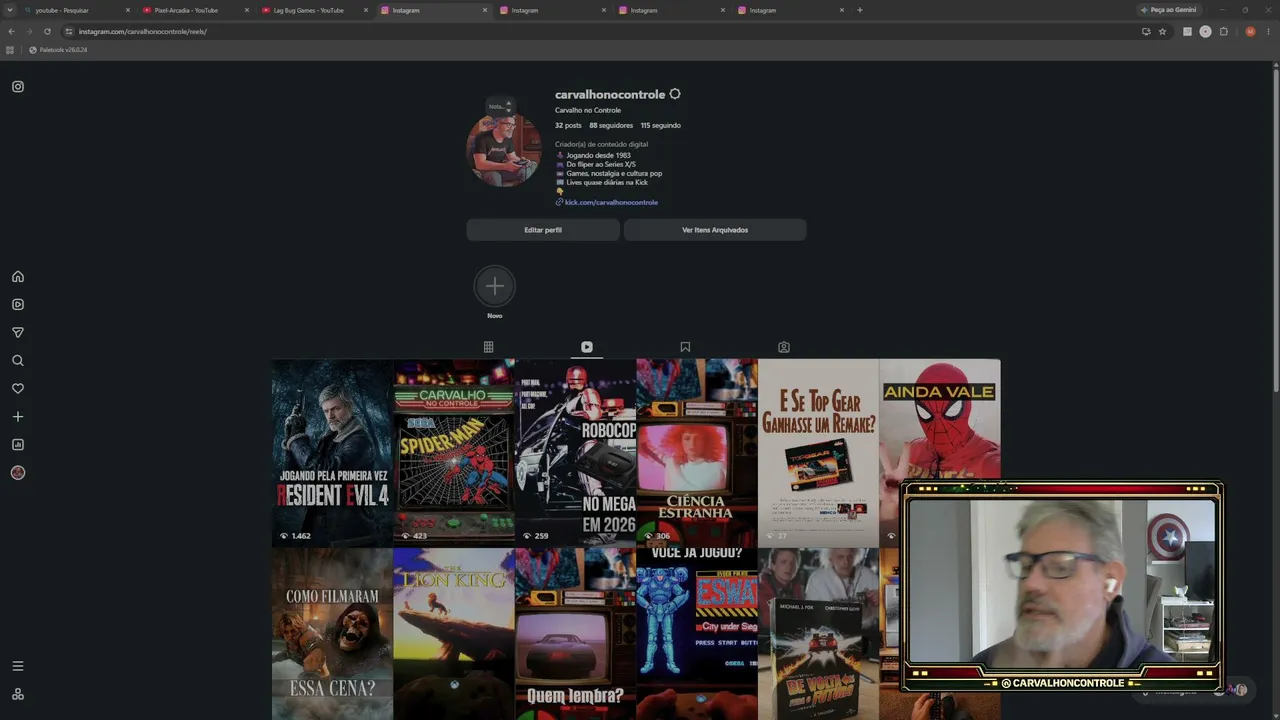Open profile via sidebar avatar icon

click(x=18, y=473)
